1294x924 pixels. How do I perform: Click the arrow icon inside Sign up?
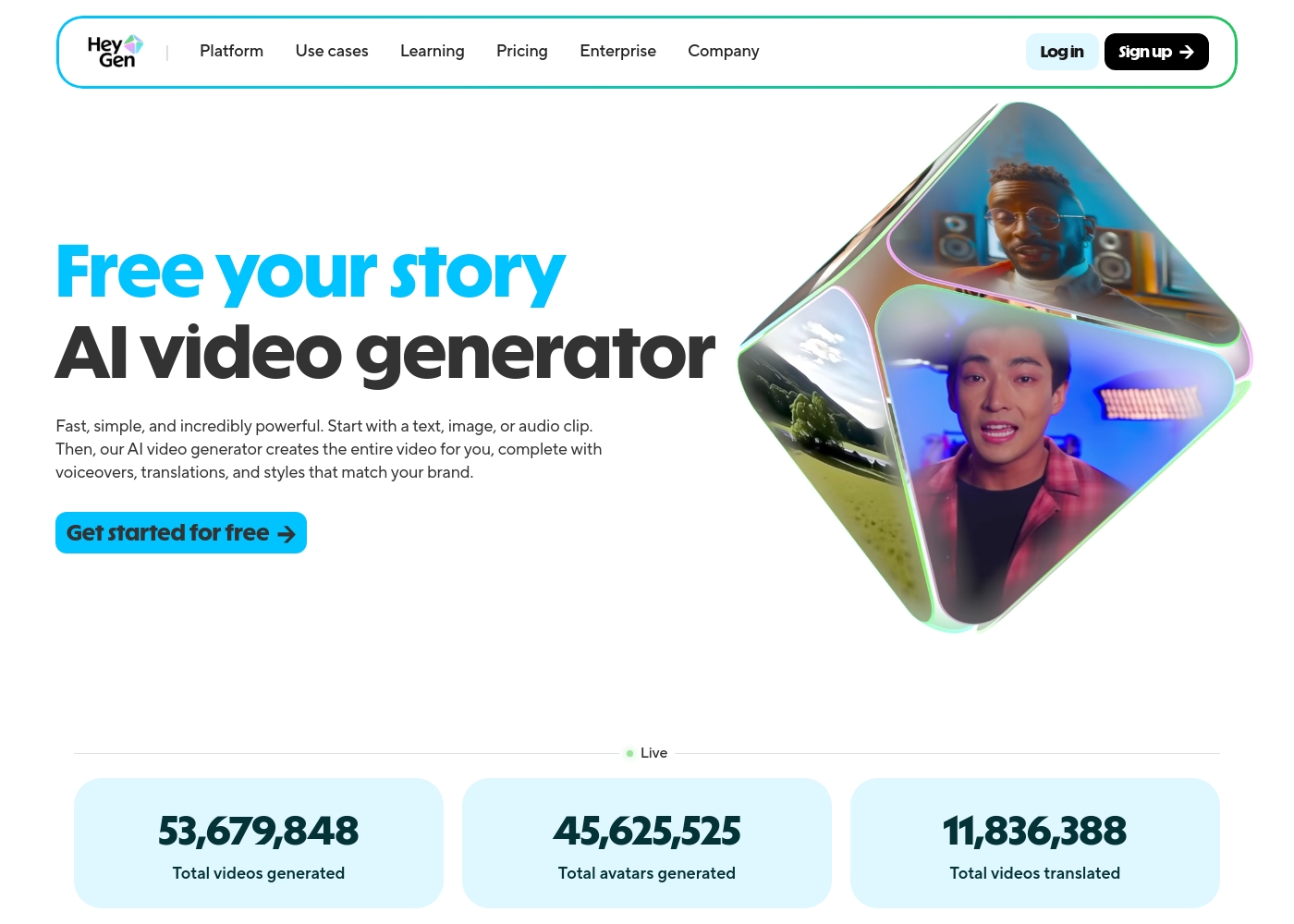1187,52
